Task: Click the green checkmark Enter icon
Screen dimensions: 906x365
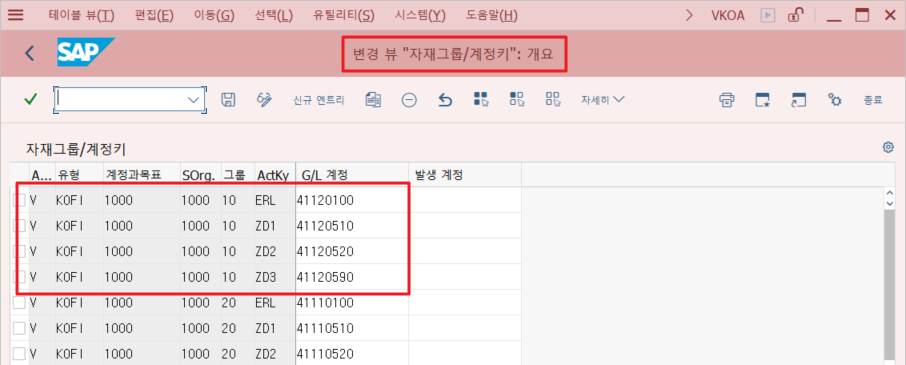Action: (x=31, y=100)
